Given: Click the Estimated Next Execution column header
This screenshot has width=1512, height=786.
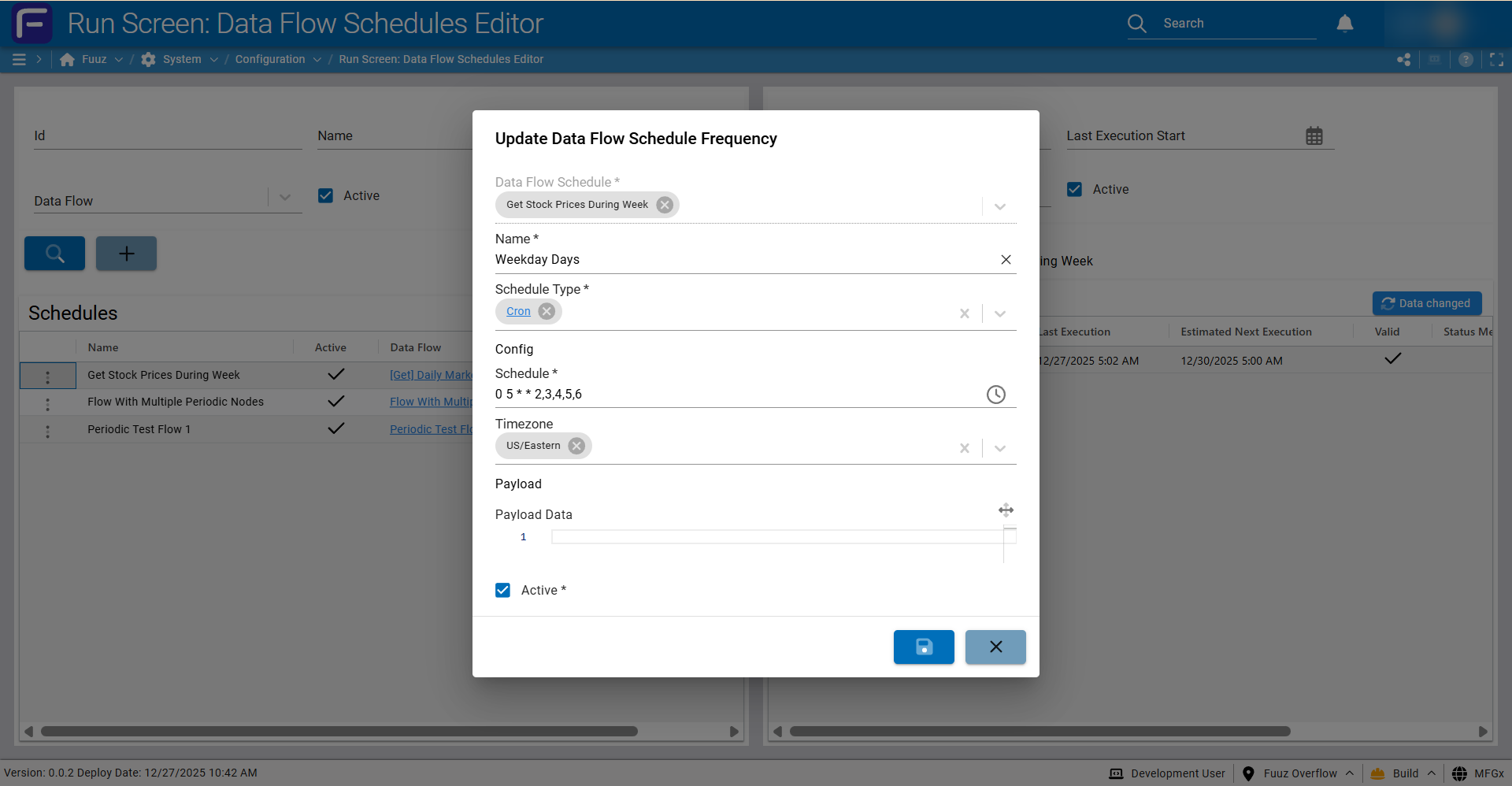Looking at the screenshot, I should pyautogui.click(x=1246, y=332).
